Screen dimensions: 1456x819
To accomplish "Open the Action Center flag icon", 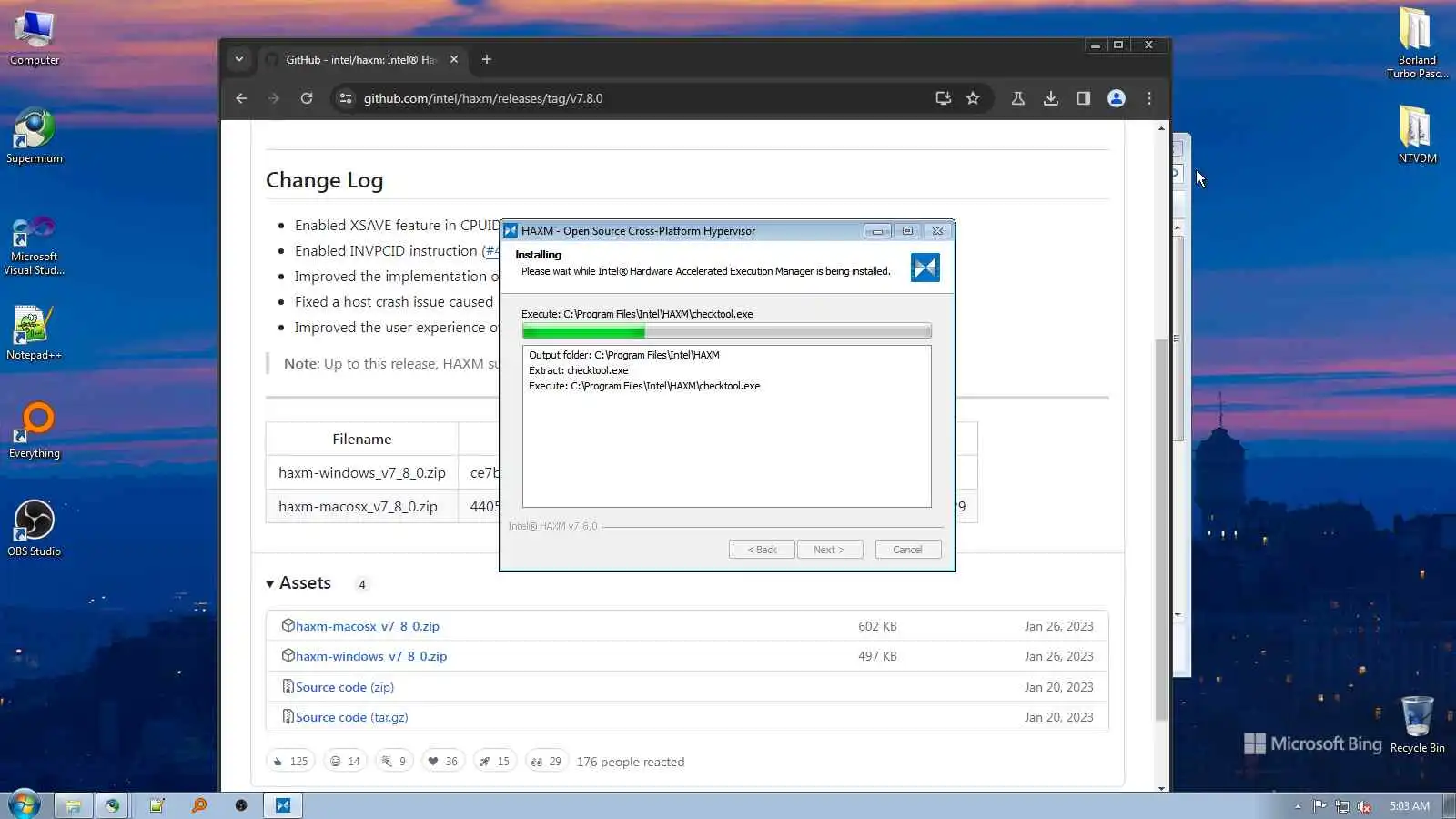I will click(1319, 806).
